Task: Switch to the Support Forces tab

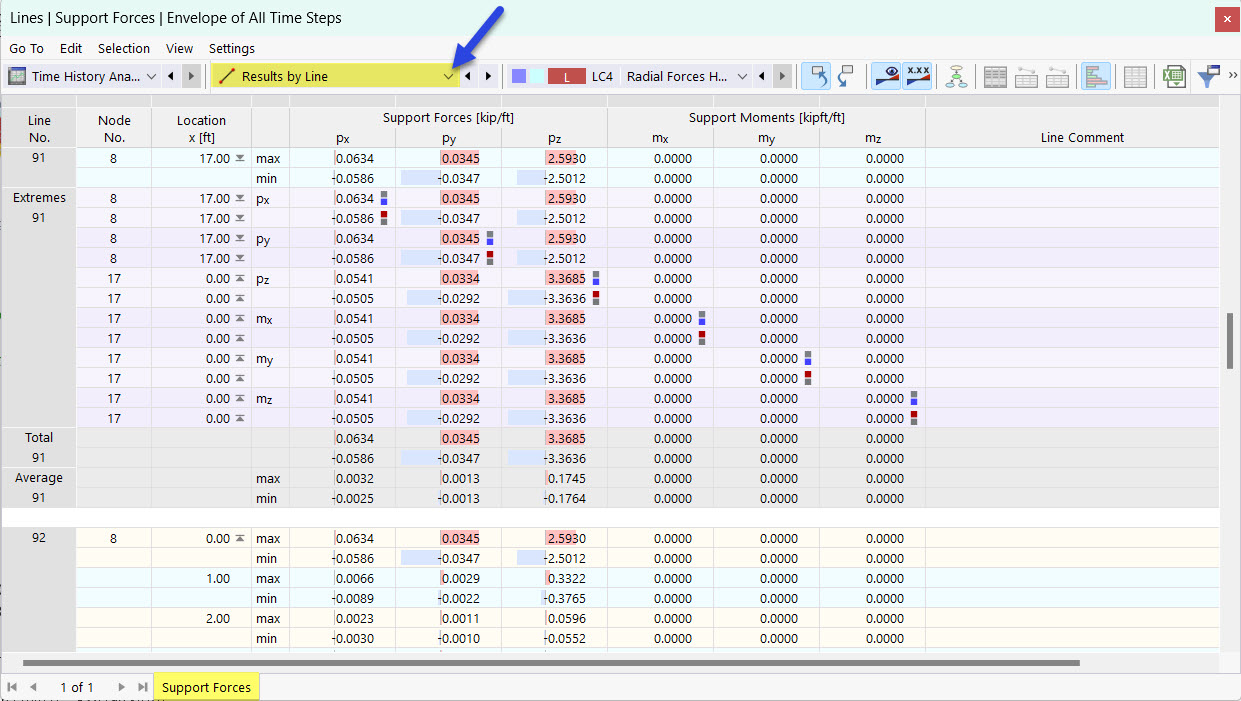Action: pyautogui.click(x=205, y=687)
